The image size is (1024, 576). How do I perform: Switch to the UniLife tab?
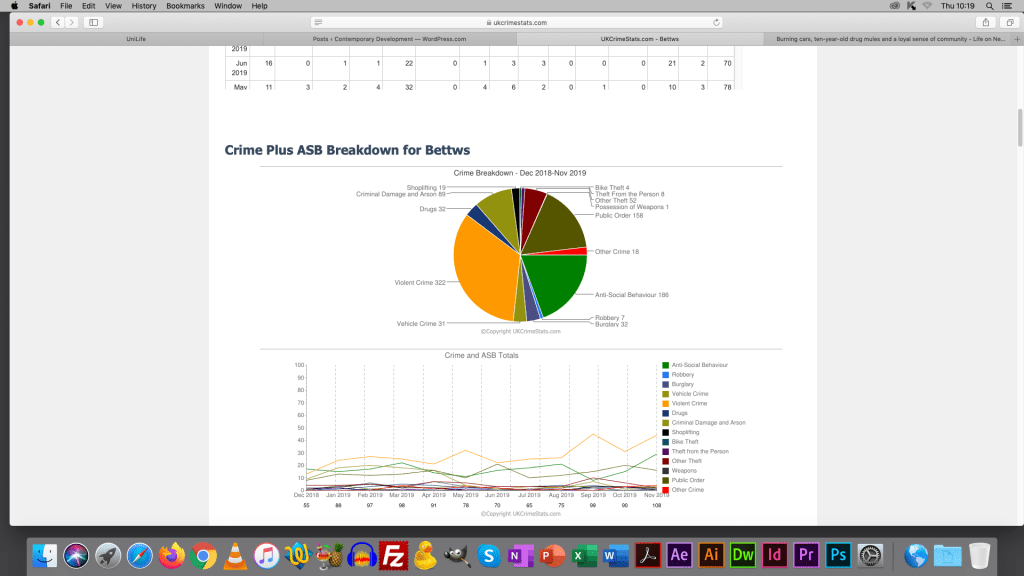click(137, 39)
